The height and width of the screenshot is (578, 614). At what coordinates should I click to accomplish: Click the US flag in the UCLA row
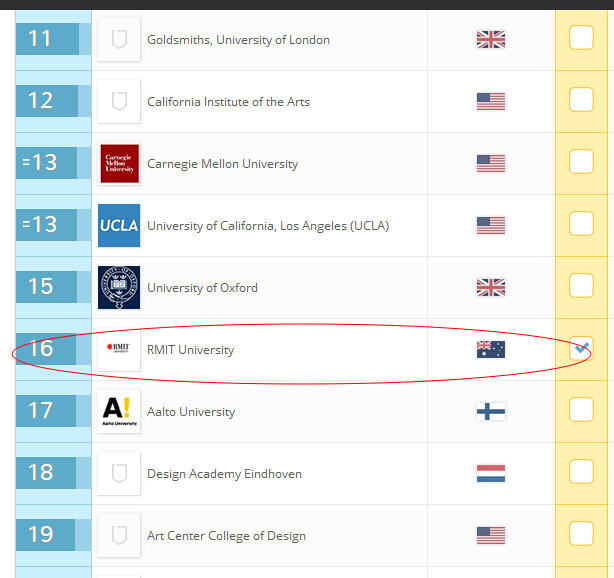click(x=491, y=226)
